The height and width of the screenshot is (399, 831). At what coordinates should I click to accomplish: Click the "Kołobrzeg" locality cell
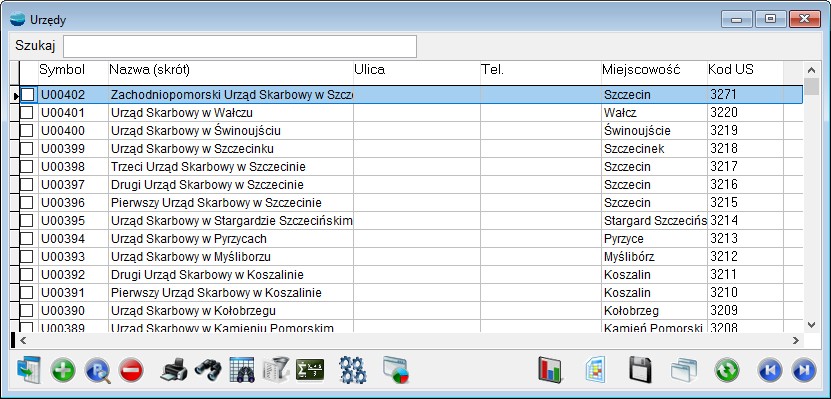point(654,311)
